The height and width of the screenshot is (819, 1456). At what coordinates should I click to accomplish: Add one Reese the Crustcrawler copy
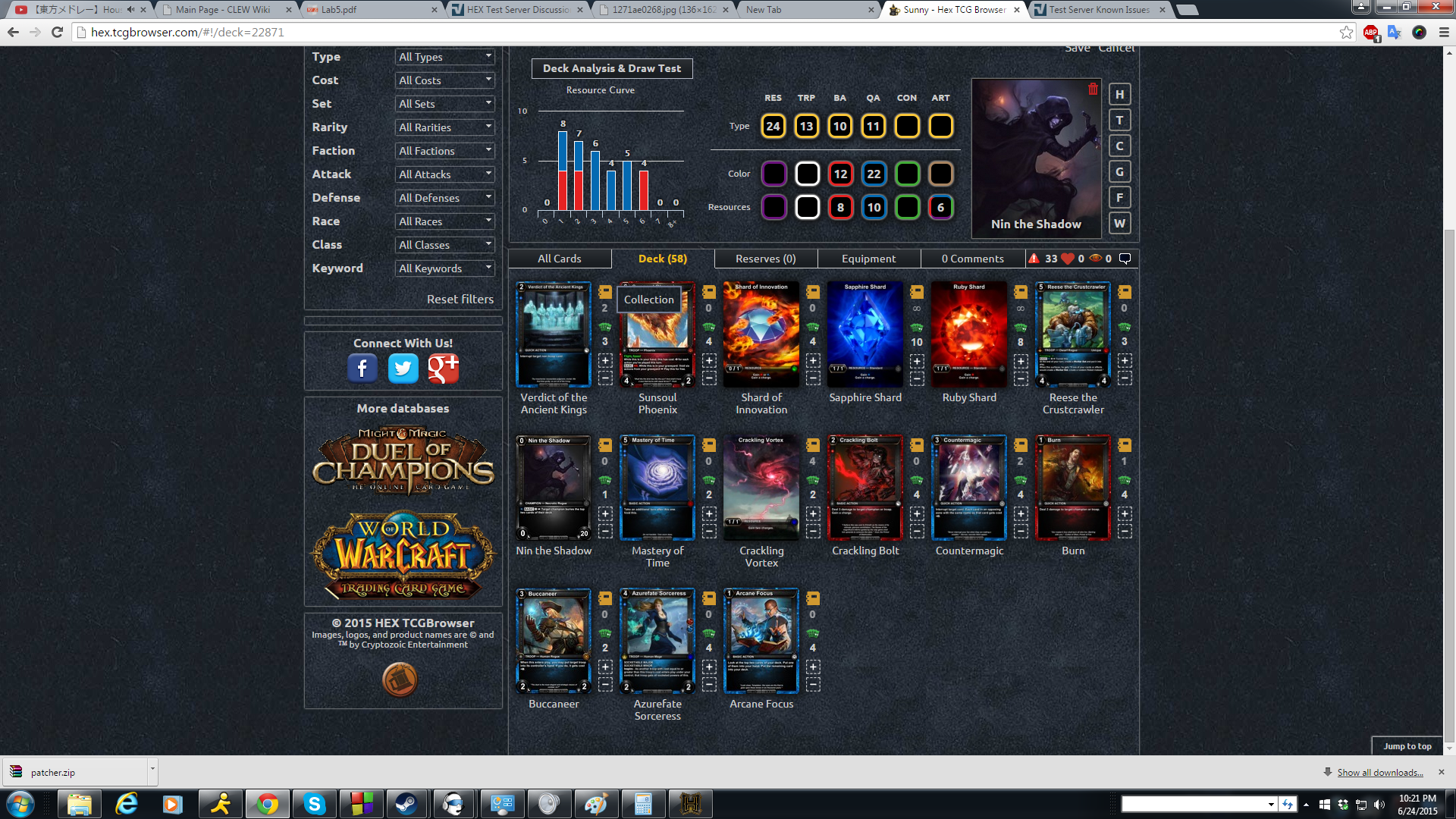pos(1125,360)
